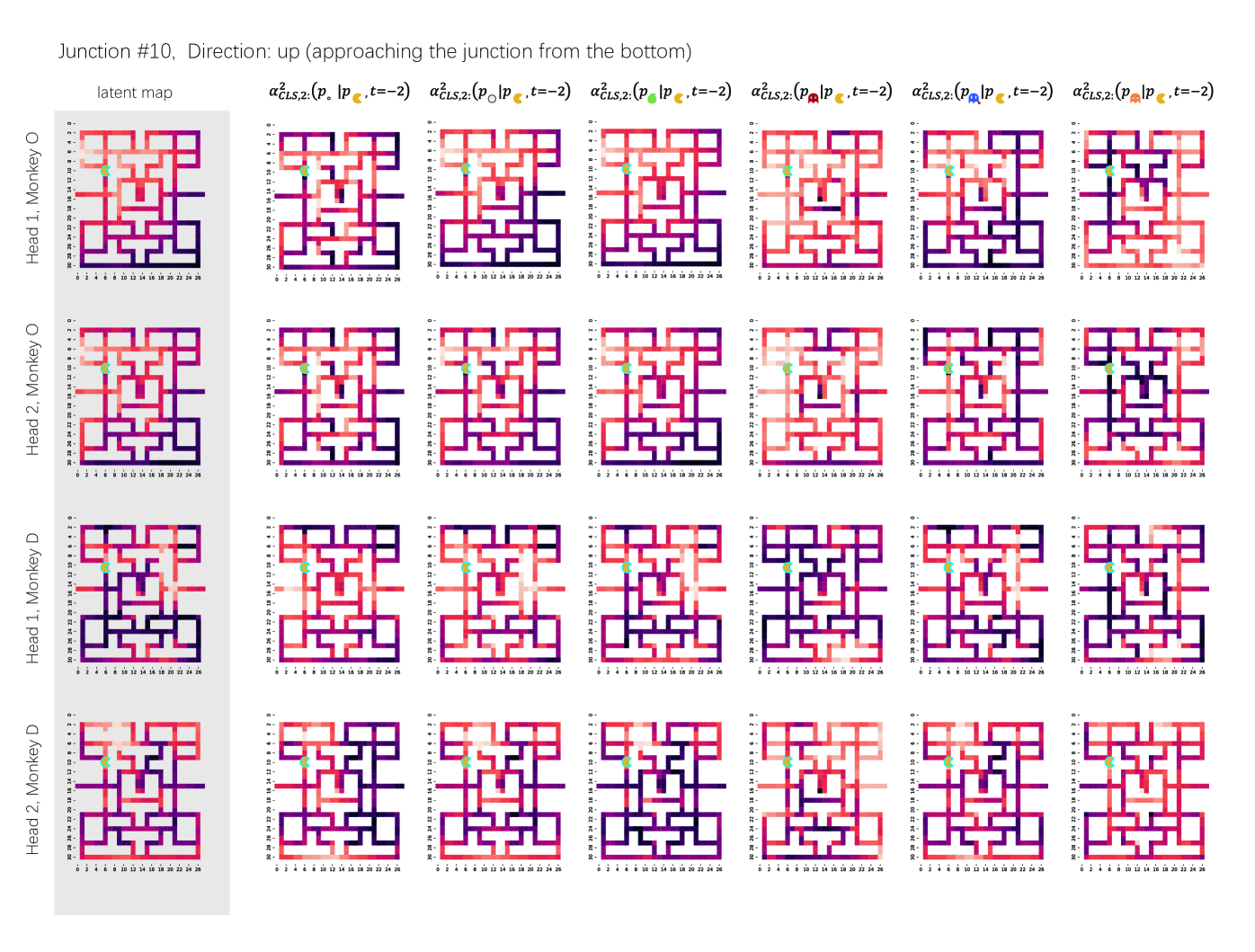Viewport: 1255px width, 952px height.
Task: Click Pac-Man marker in Head 1, Monkey D blue ghost map
Action: point(948,567)
